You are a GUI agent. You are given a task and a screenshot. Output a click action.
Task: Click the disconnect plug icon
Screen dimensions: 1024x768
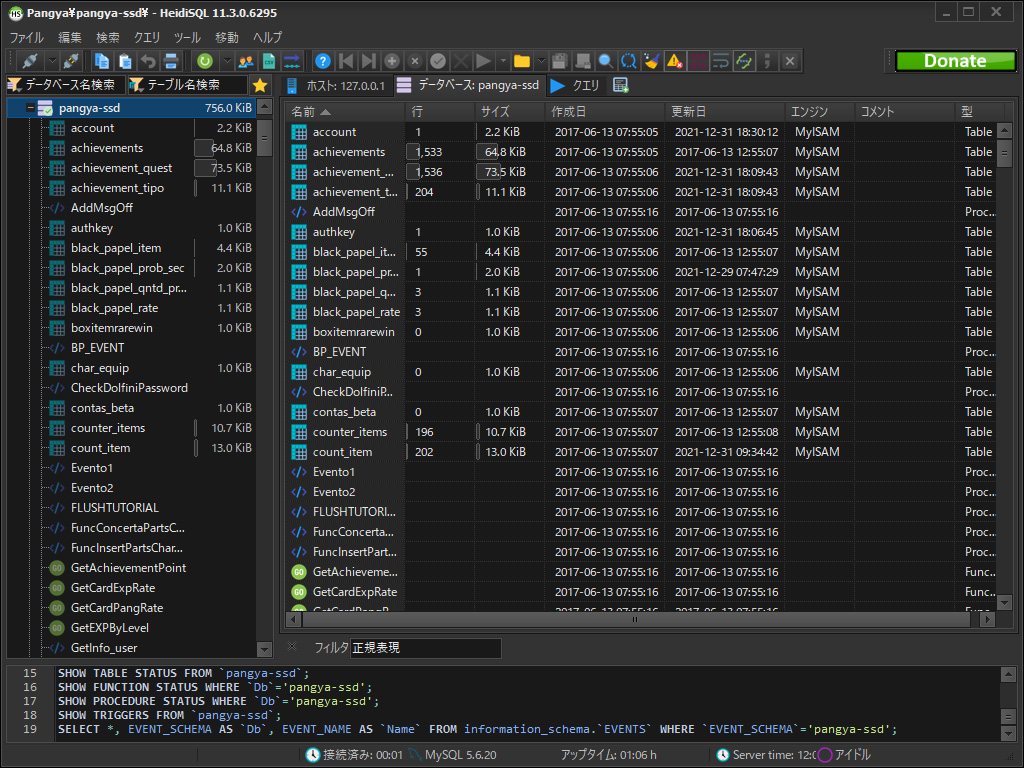(x=71, y=61)
